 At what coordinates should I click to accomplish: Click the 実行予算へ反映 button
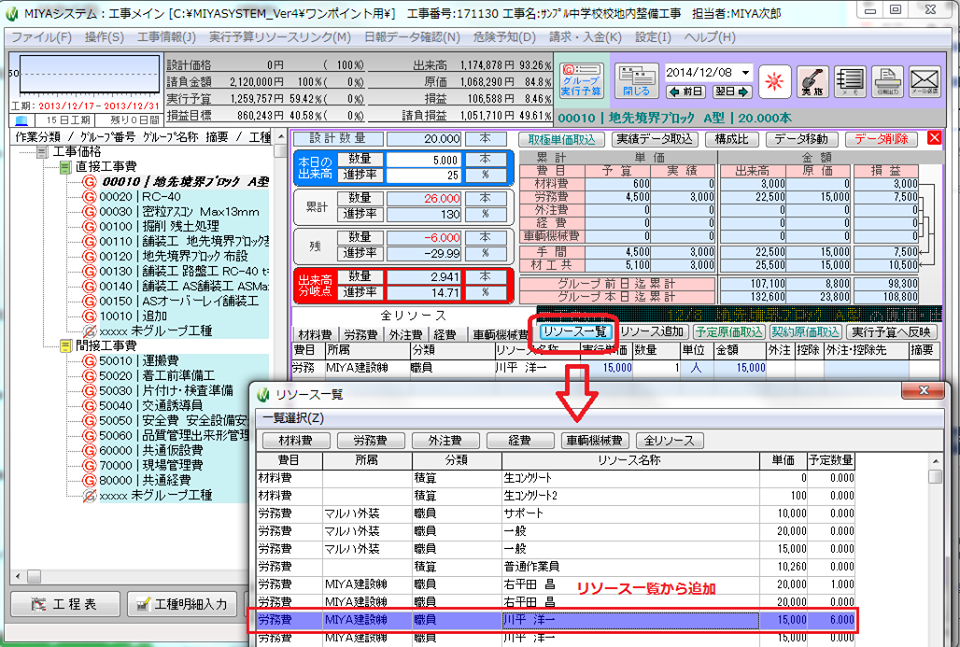891,332
